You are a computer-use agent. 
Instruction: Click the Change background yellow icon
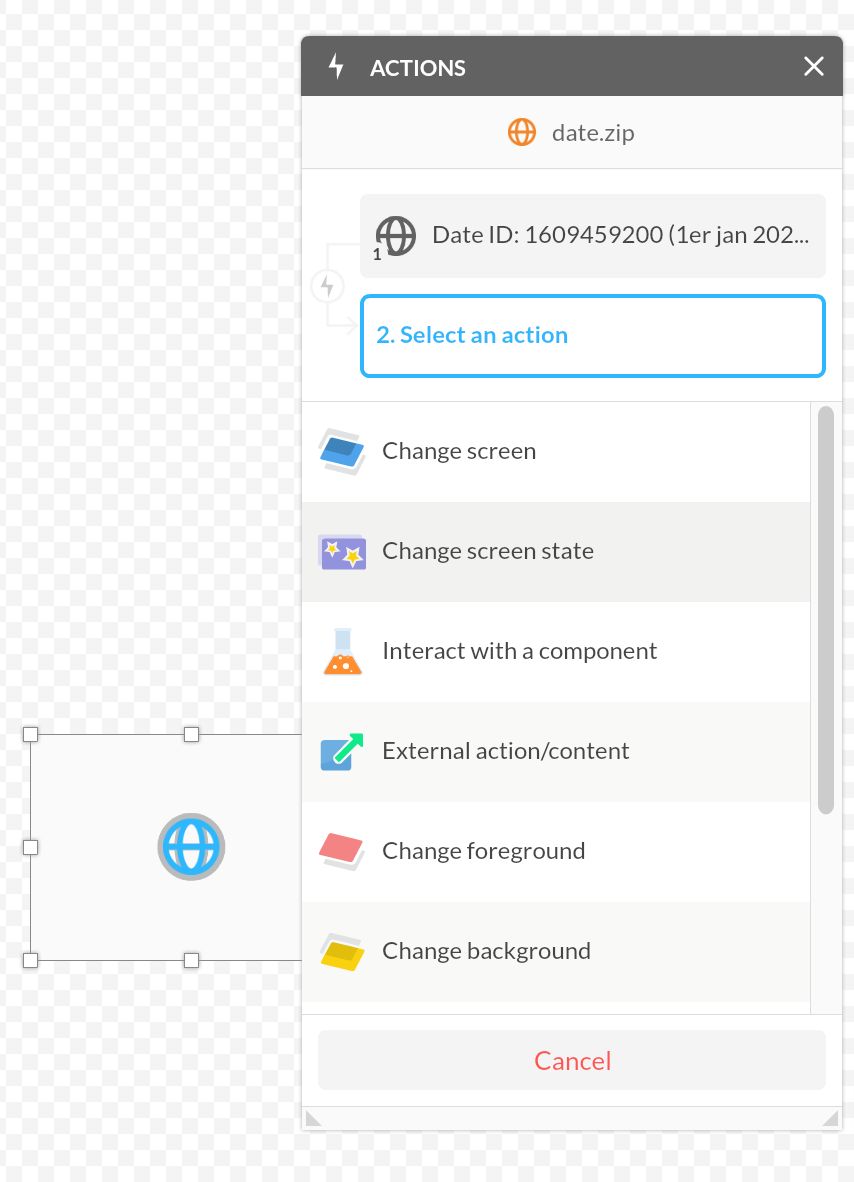(343, 951)
